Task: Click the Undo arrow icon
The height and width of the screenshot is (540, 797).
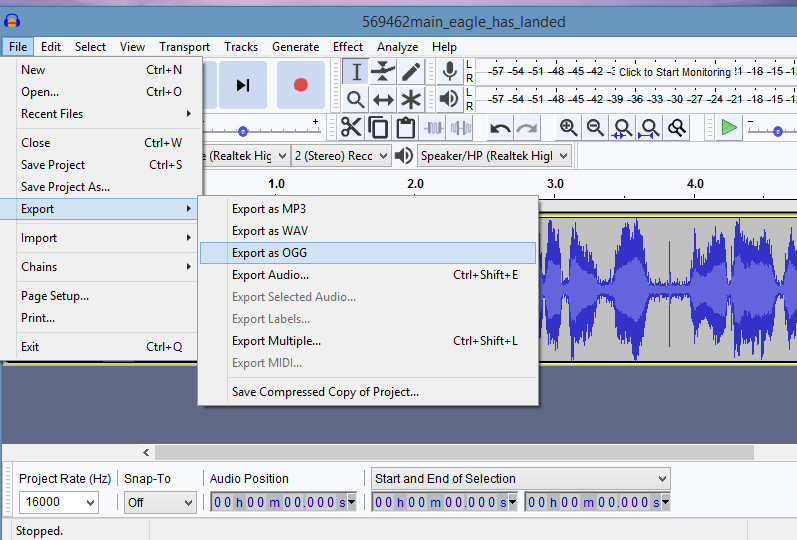Action: 500,128
